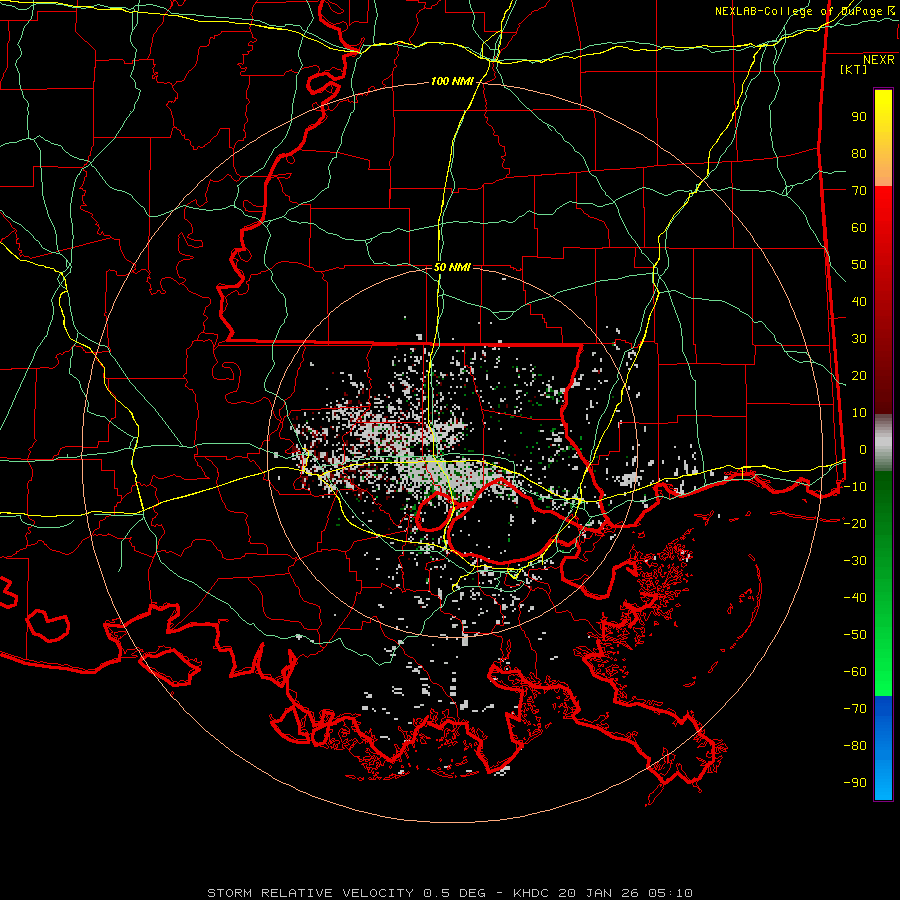
Task: Click the Storm Relative Velocity caption at bottom
Action: (x=449, y=893)
